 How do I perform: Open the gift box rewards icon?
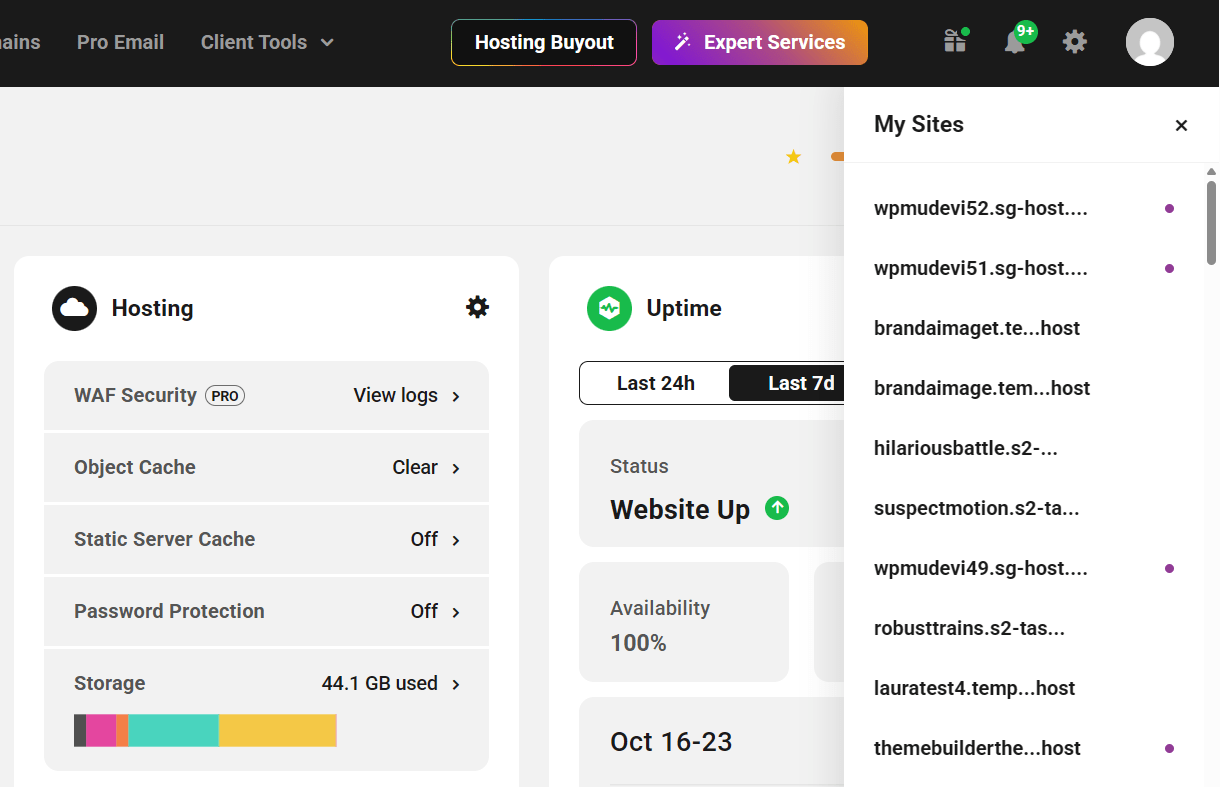[955, 42]
